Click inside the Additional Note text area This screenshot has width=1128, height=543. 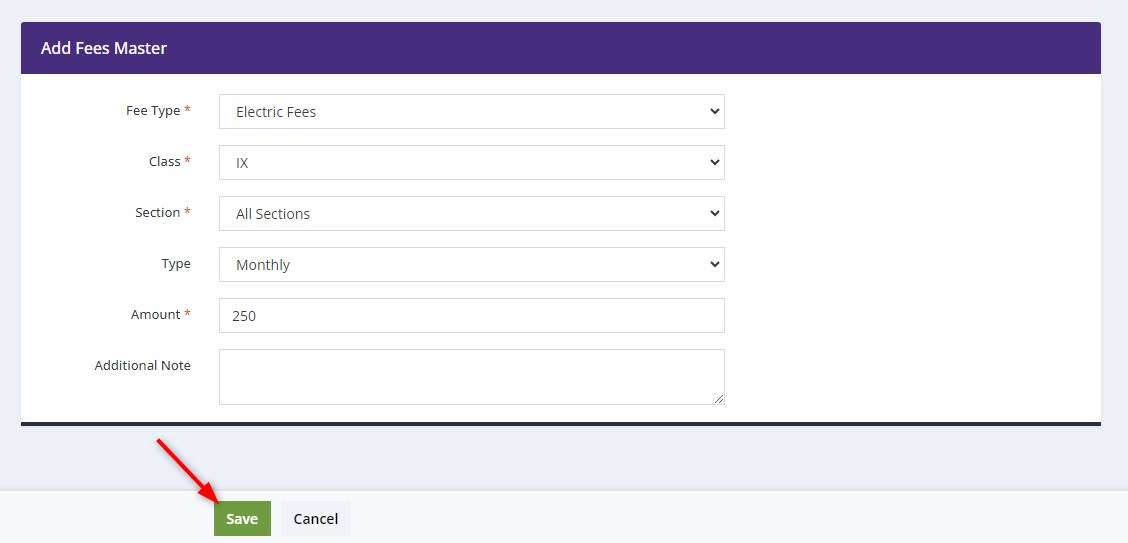(x=471, y=377)
